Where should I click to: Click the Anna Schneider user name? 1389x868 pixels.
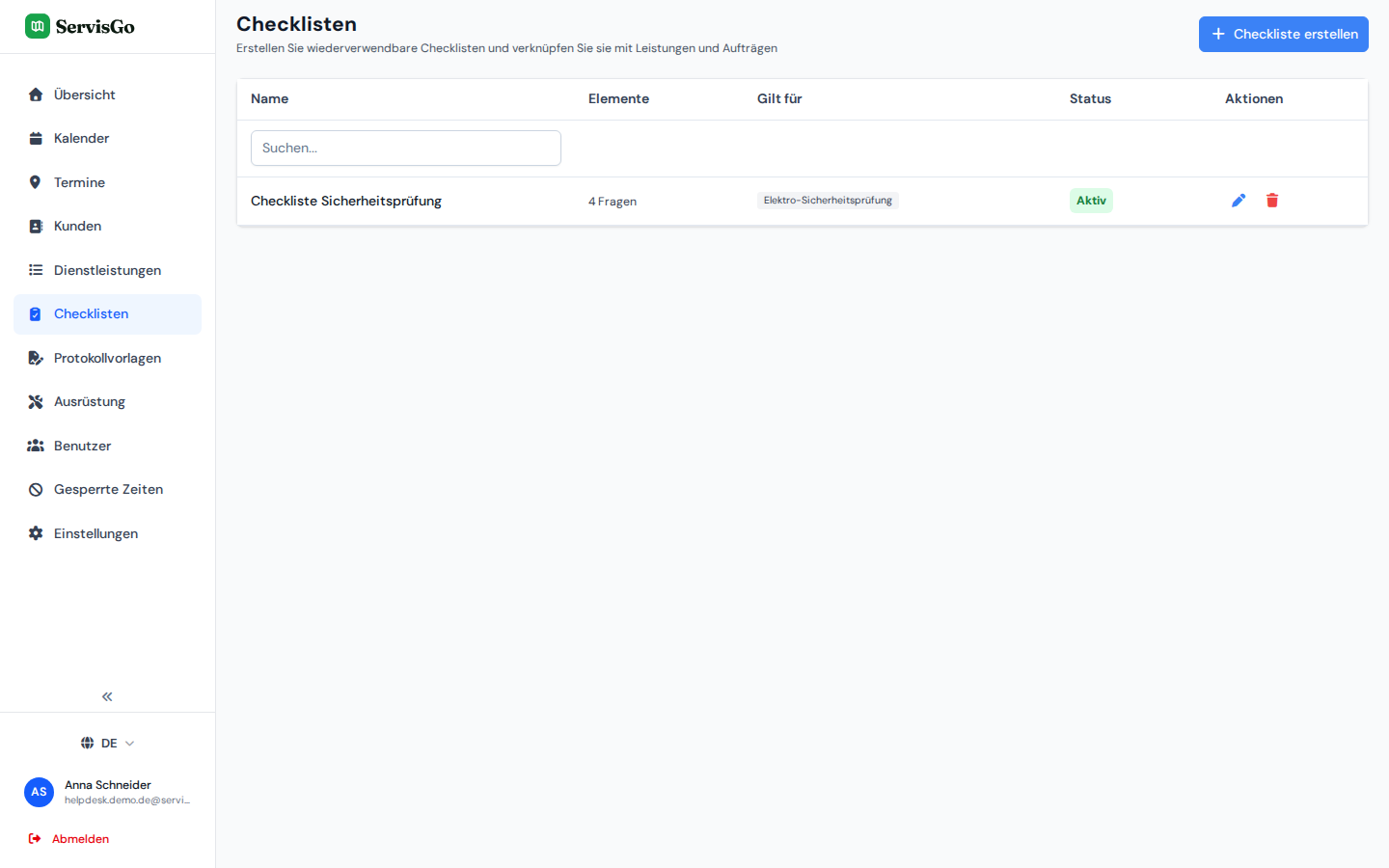[108, 785]
